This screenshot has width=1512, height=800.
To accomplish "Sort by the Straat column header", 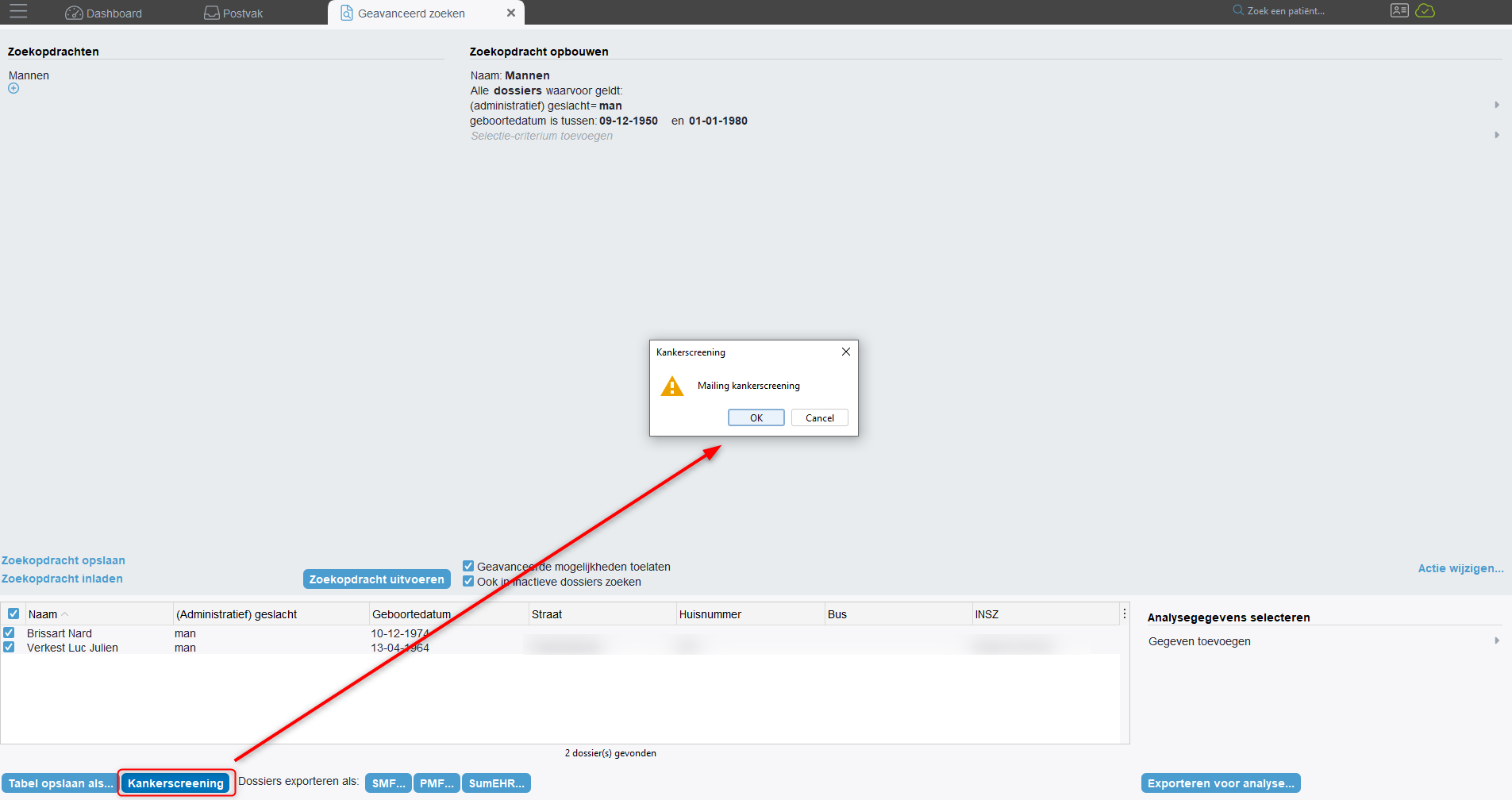I will tap(602, 614).
